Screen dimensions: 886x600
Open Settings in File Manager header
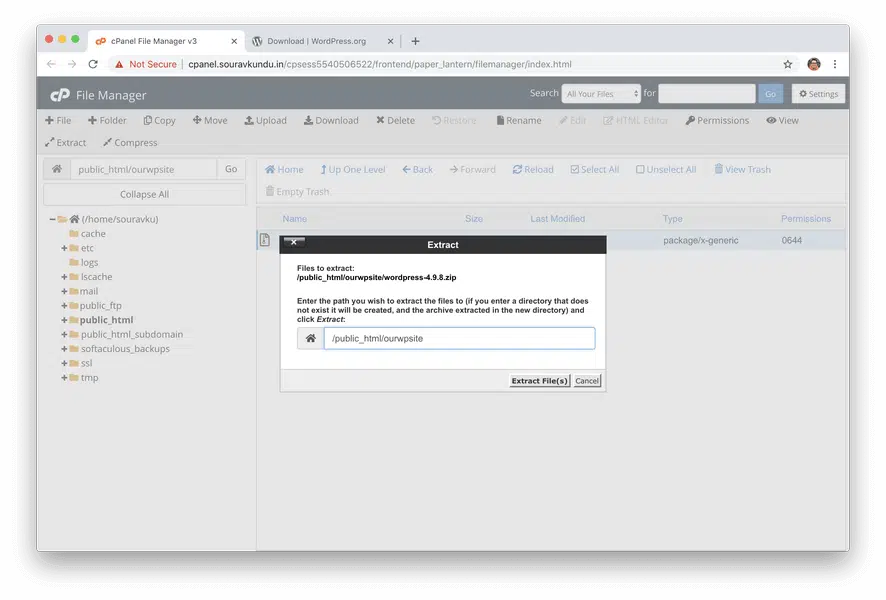tap(817, 94)
